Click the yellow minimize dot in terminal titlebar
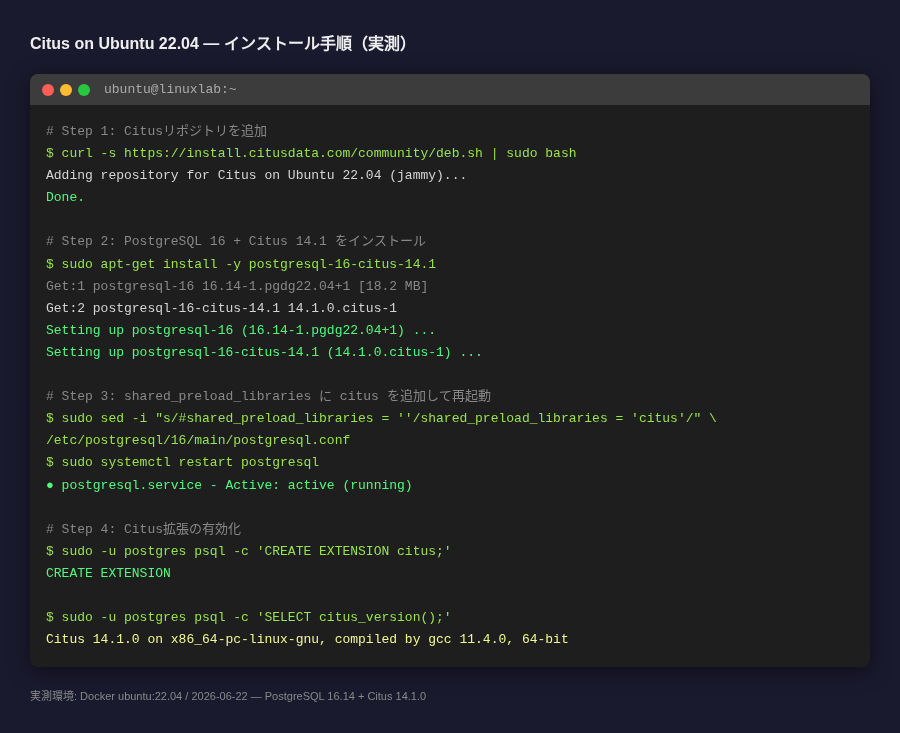 (x=66, y=90)
